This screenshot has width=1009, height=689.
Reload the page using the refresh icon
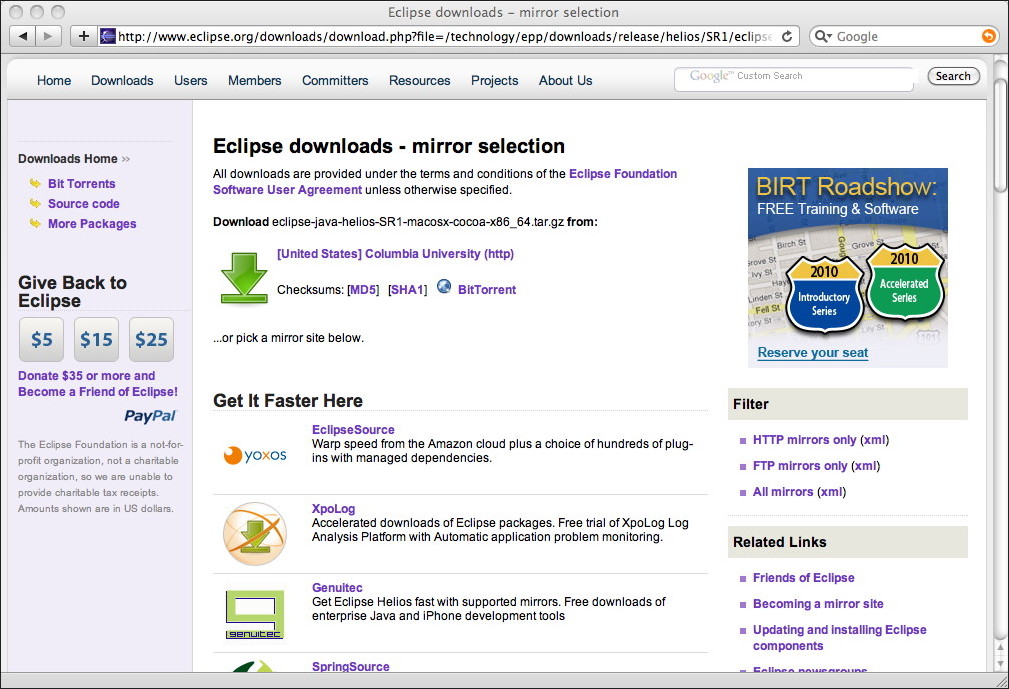point(786,37)
